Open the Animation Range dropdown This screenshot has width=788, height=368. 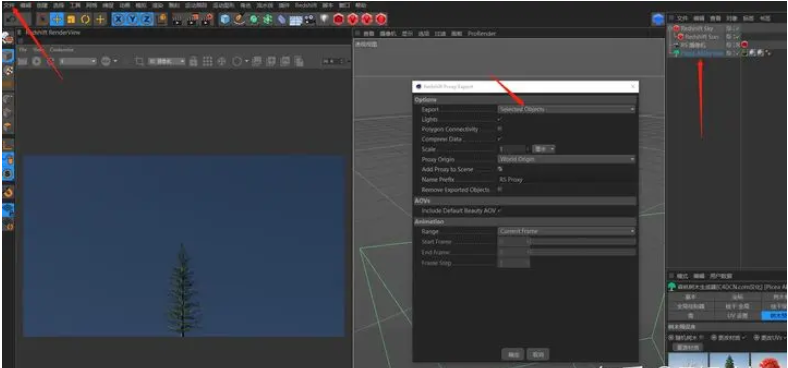tap(566, 231)
